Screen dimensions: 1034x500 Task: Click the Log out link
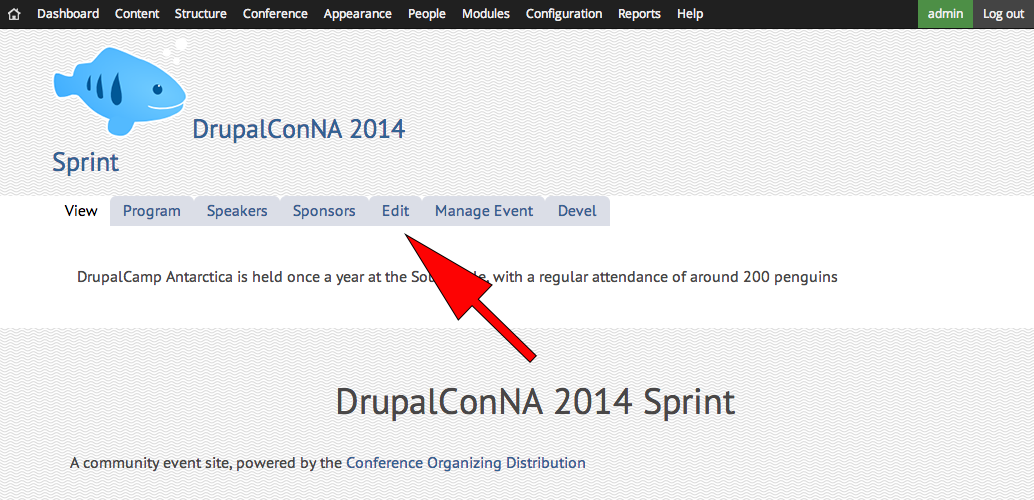coord(1003,14)
